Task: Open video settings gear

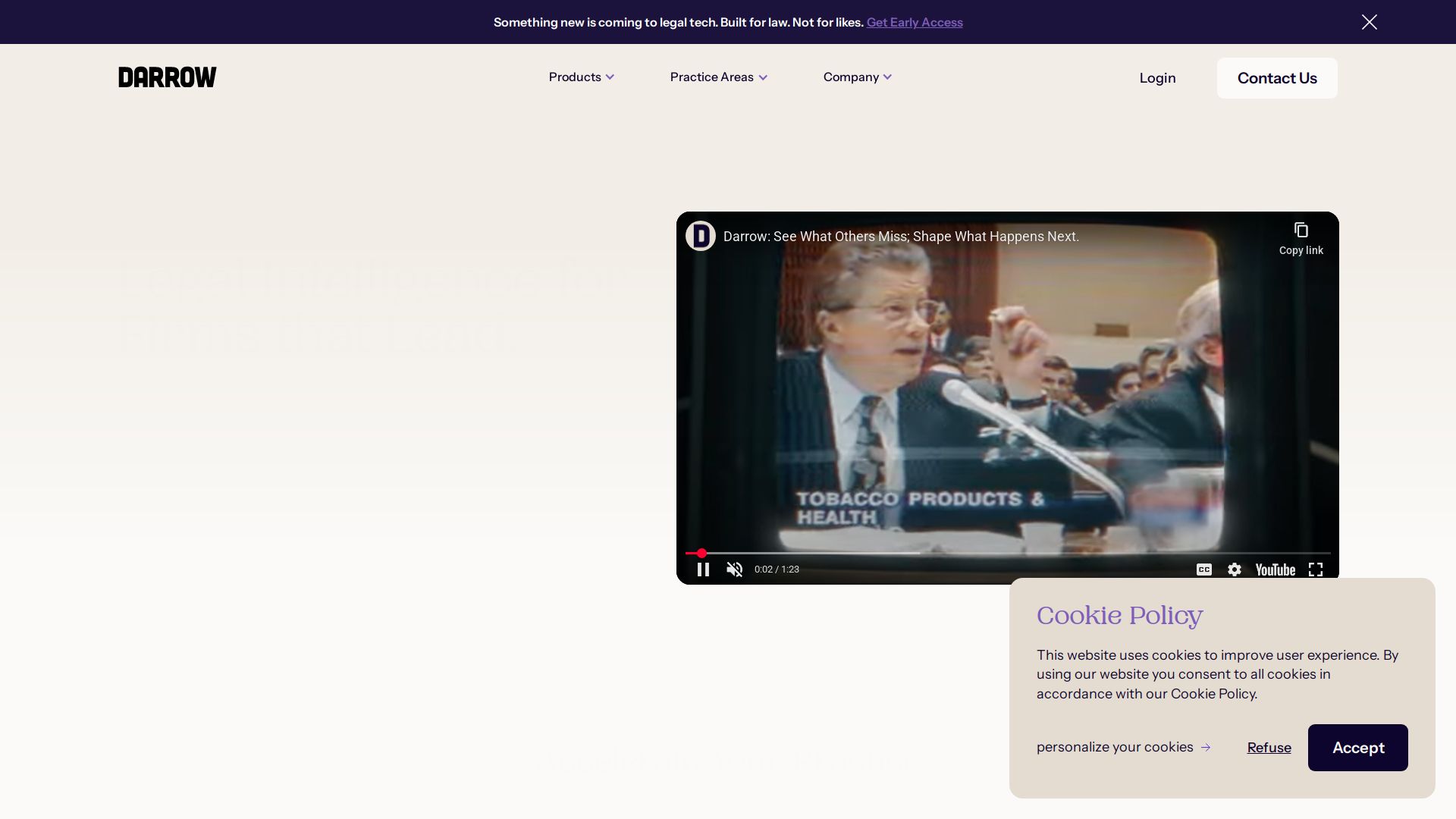Action: (1235, 570)
